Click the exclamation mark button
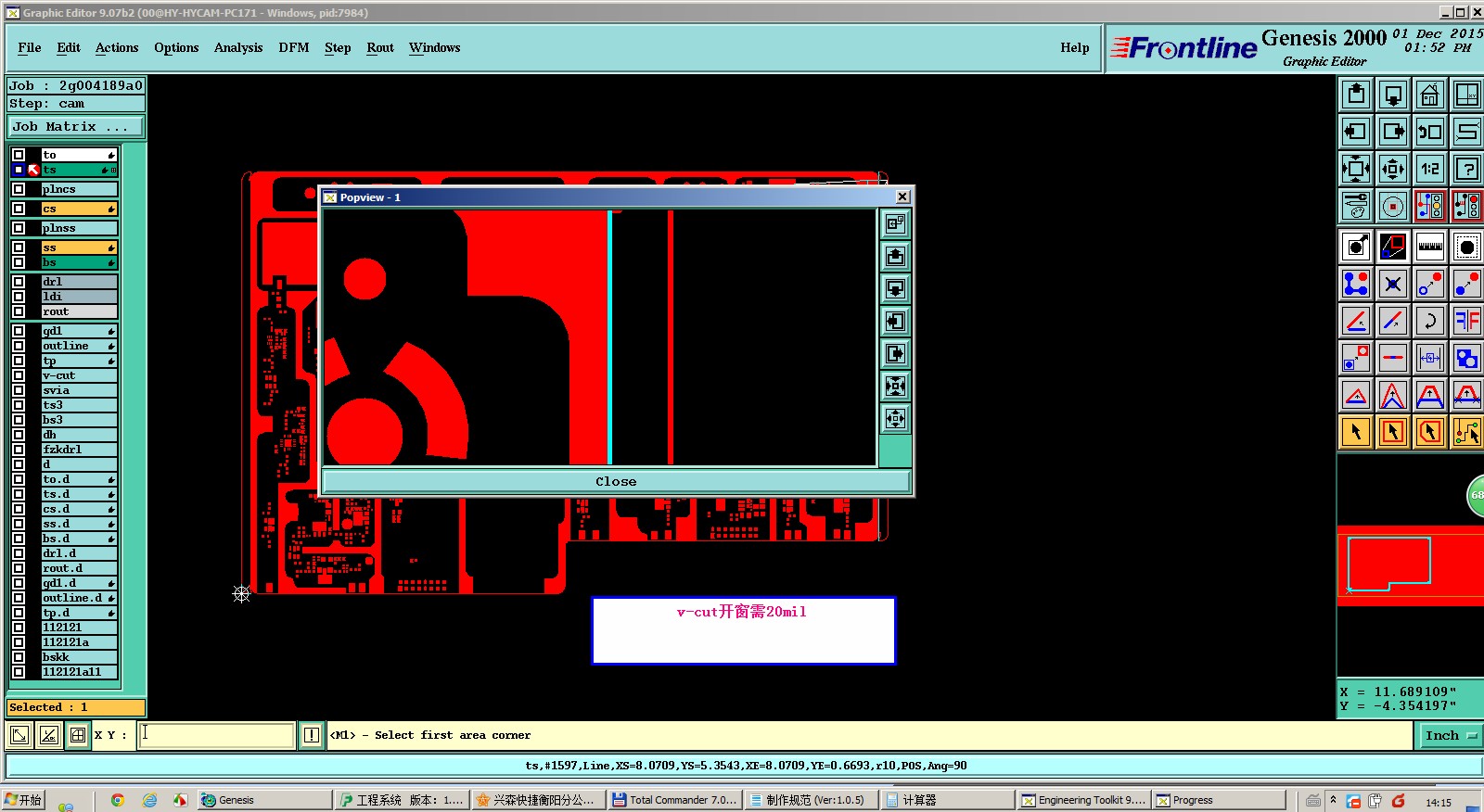 tap(312, 735)
